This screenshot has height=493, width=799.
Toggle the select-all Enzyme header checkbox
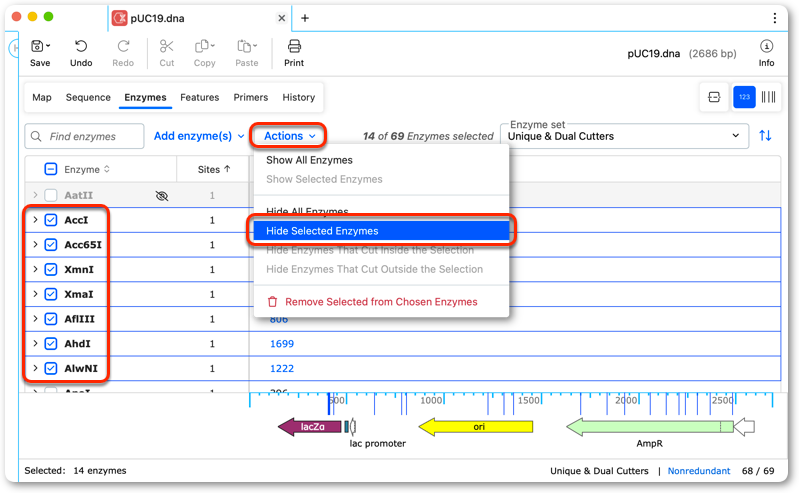click(x=51, y=169)
